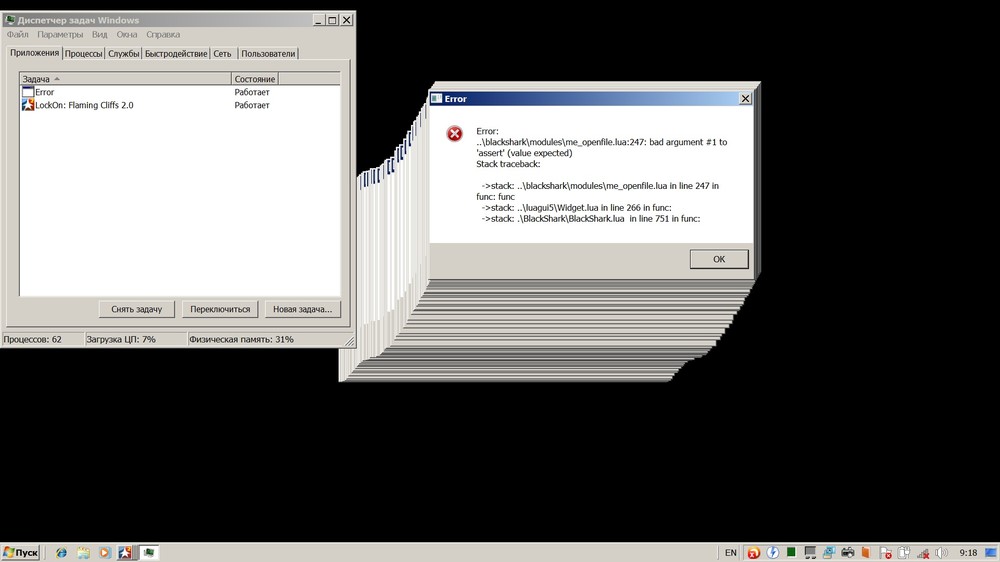
Task: Click the Task Manager title bar icon
Action: tap(10, 20)
